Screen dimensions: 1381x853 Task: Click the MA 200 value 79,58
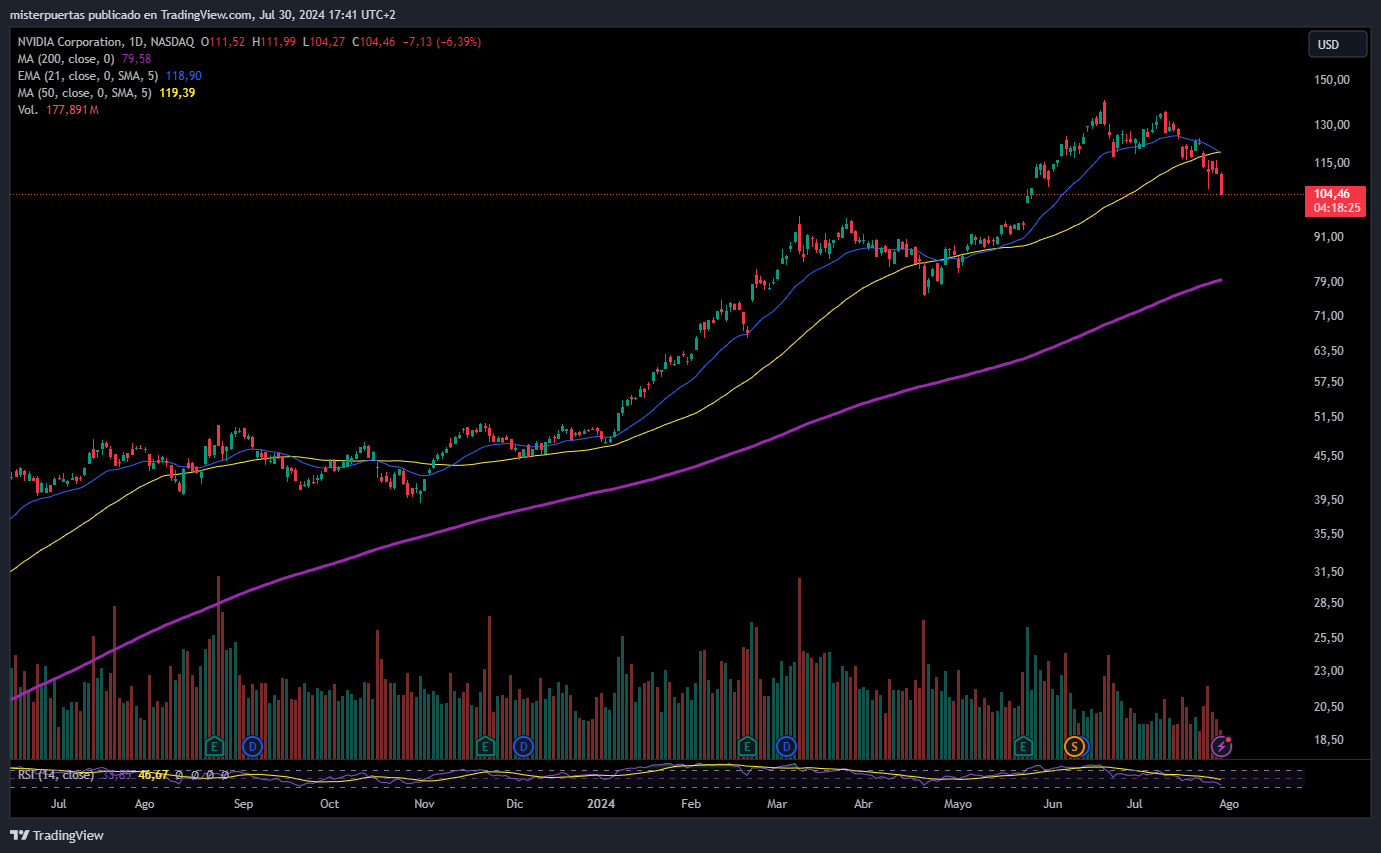(136, 59)
